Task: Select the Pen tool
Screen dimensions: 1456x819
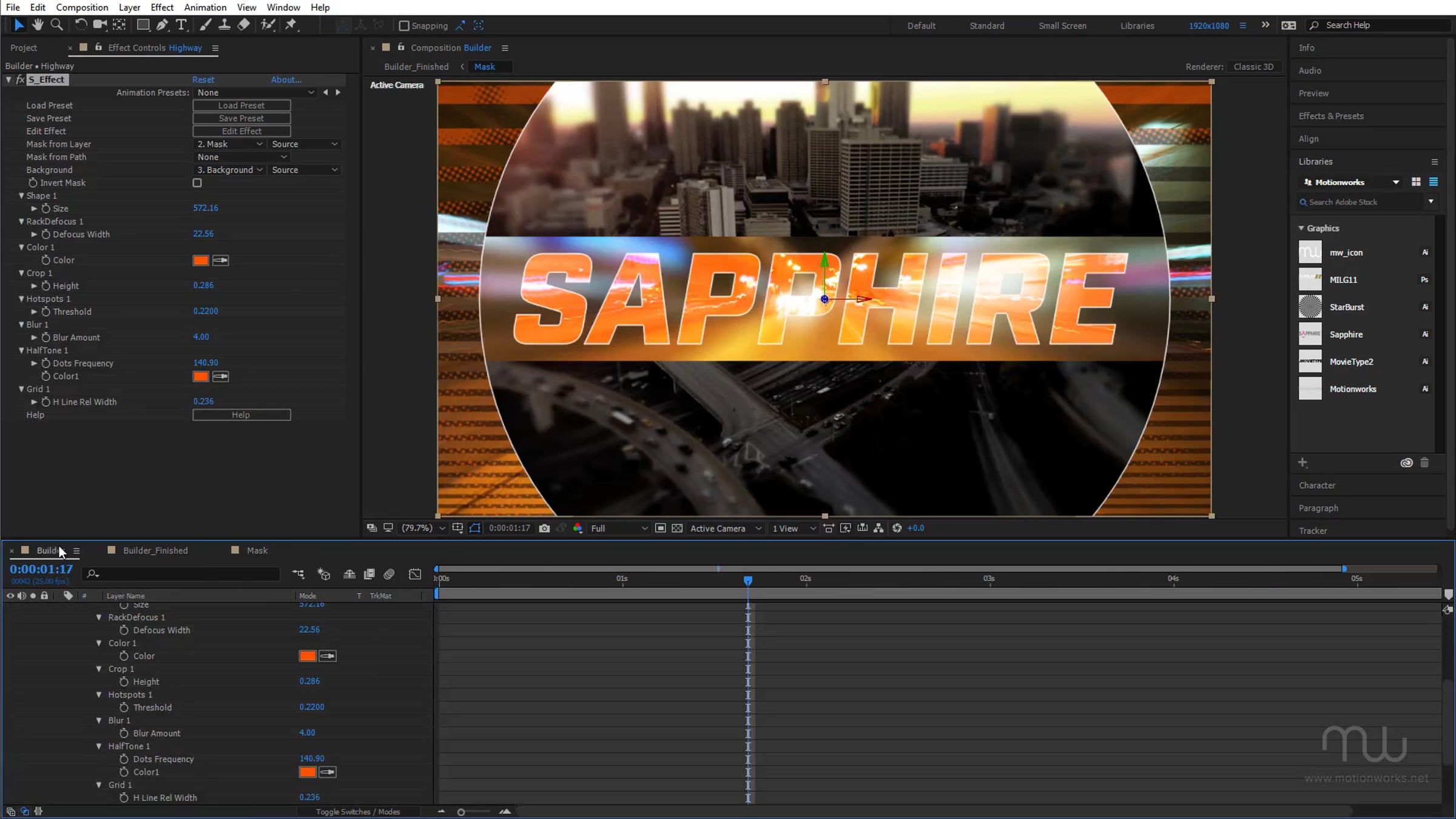Action: [162, 25]
